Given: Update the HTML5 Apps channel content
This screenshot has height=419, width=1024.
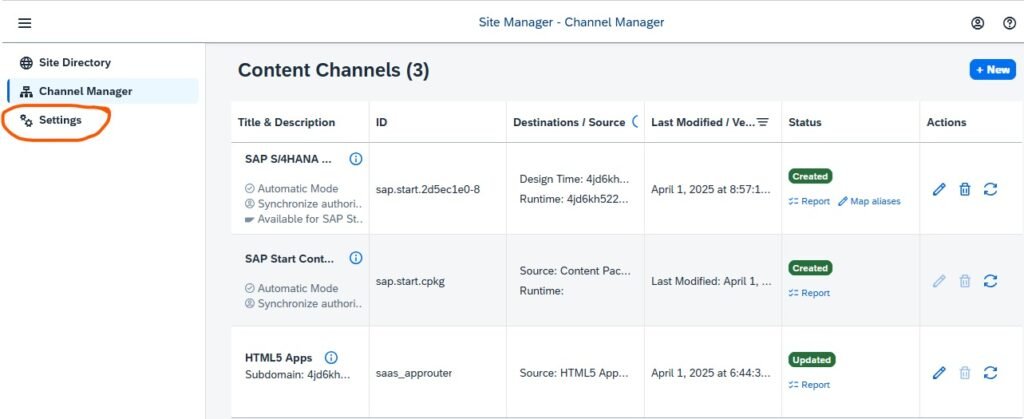Looking at the screenshot, I should 991,373.
